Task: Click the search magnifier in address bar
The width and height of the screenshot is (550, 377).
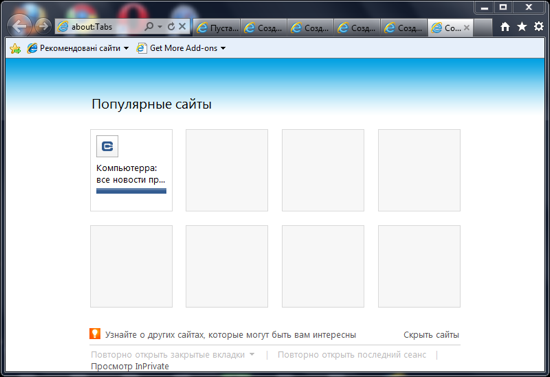Action: pyautogui.click(x=149, y=26)
